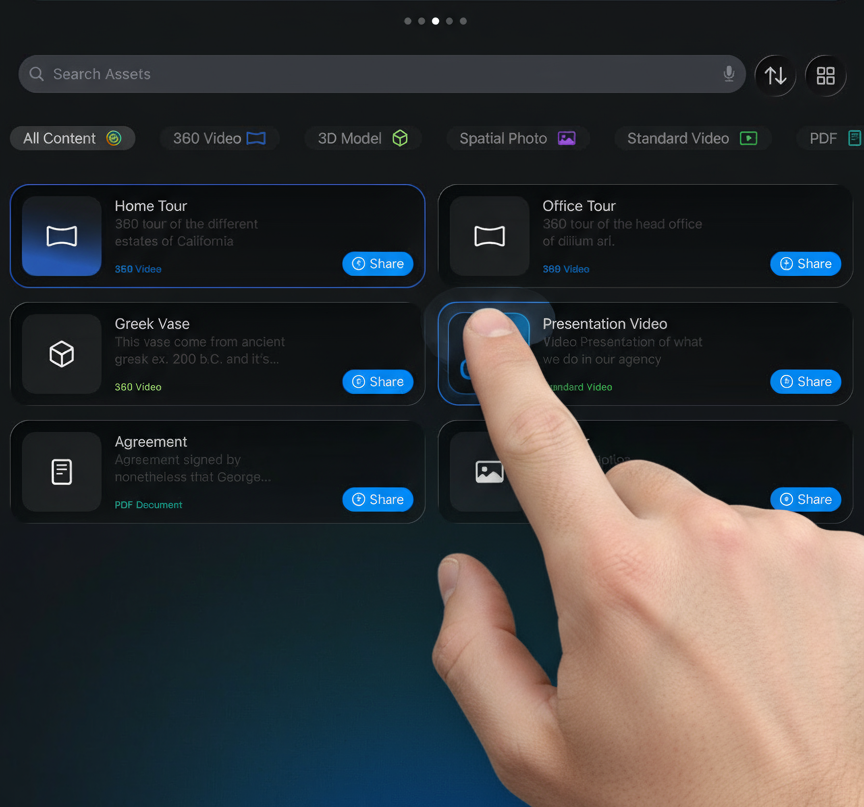Focus the Search Assets field
Image resolution: width=864 pixels, height=807 pixels.
click(x=380, y=74)
